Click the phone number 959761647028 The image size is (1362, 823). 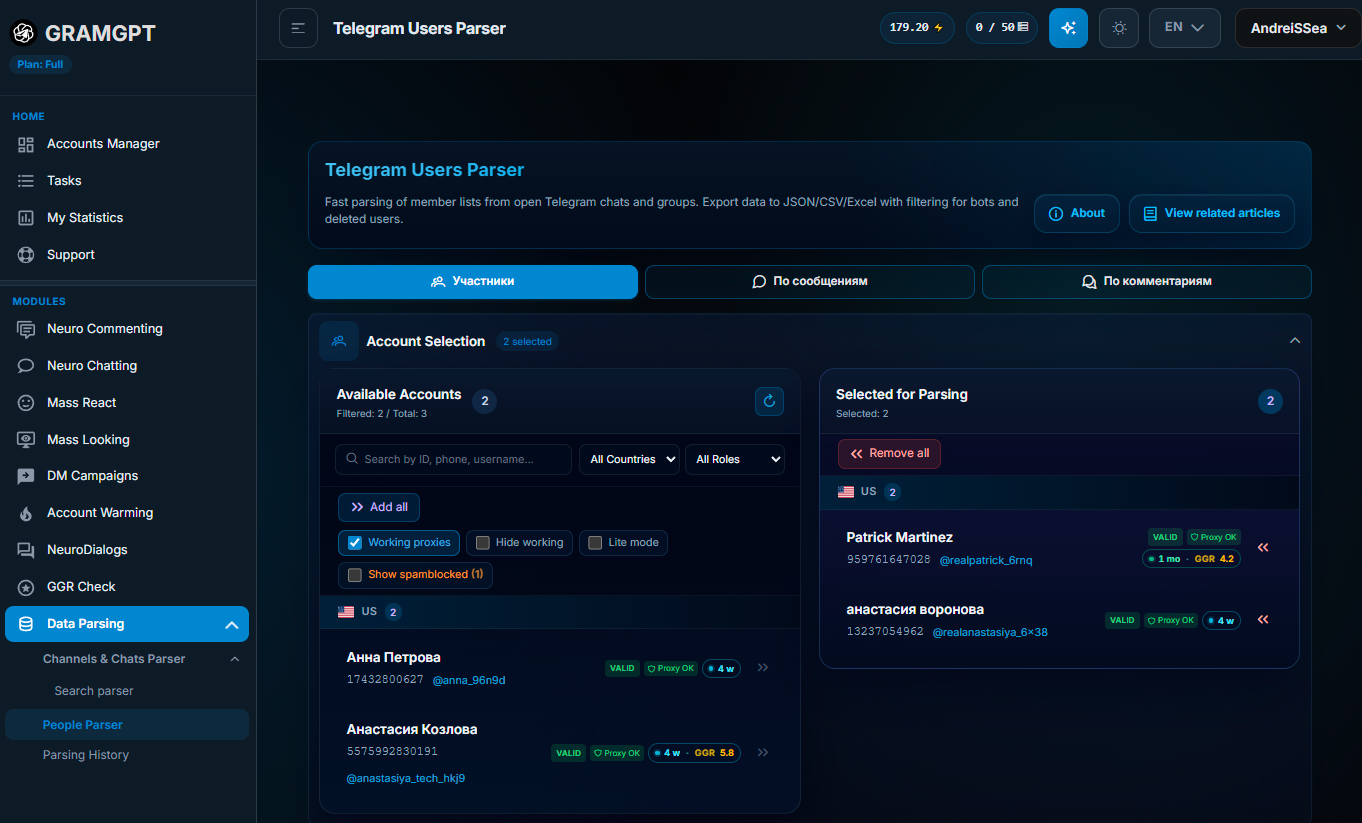coord(888,560)
